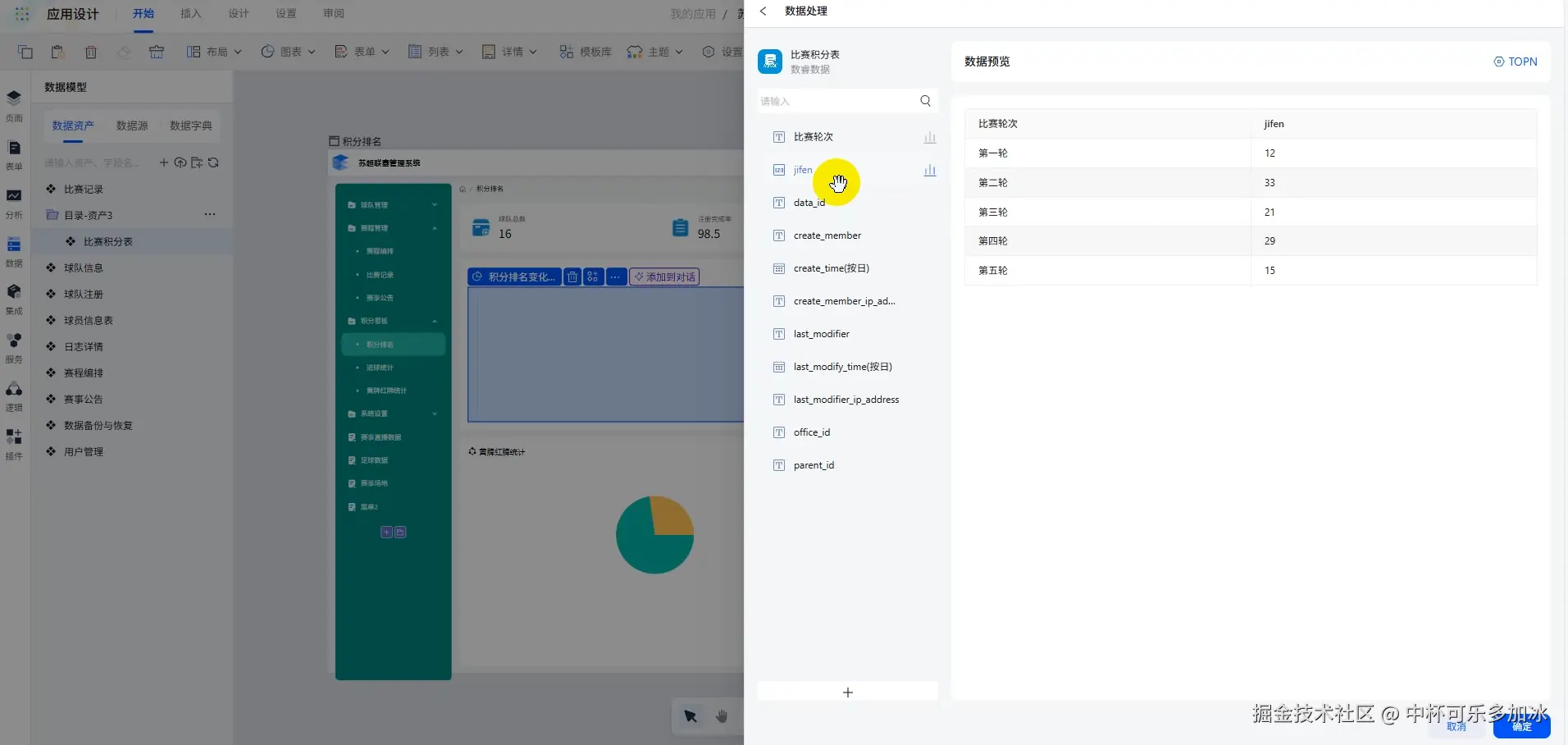
Task: Select the 比赛积分表 tree item
Action: click(132, 241)
